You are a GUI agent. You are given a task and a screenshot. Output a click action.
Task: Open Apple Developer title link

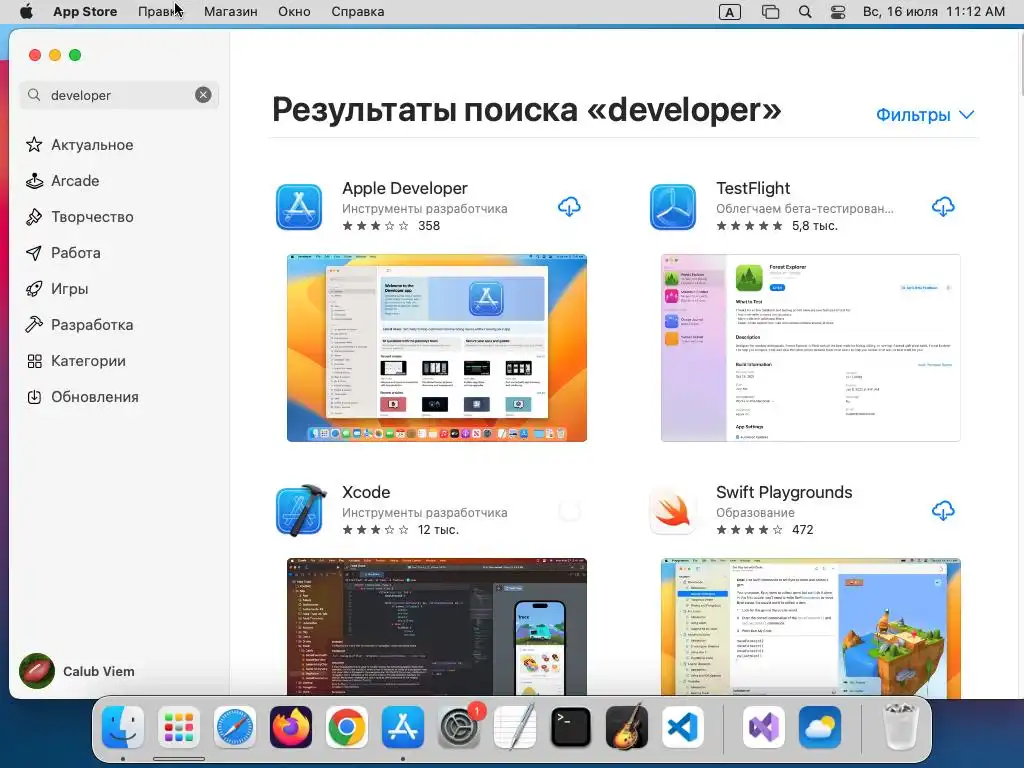point(405,188)
